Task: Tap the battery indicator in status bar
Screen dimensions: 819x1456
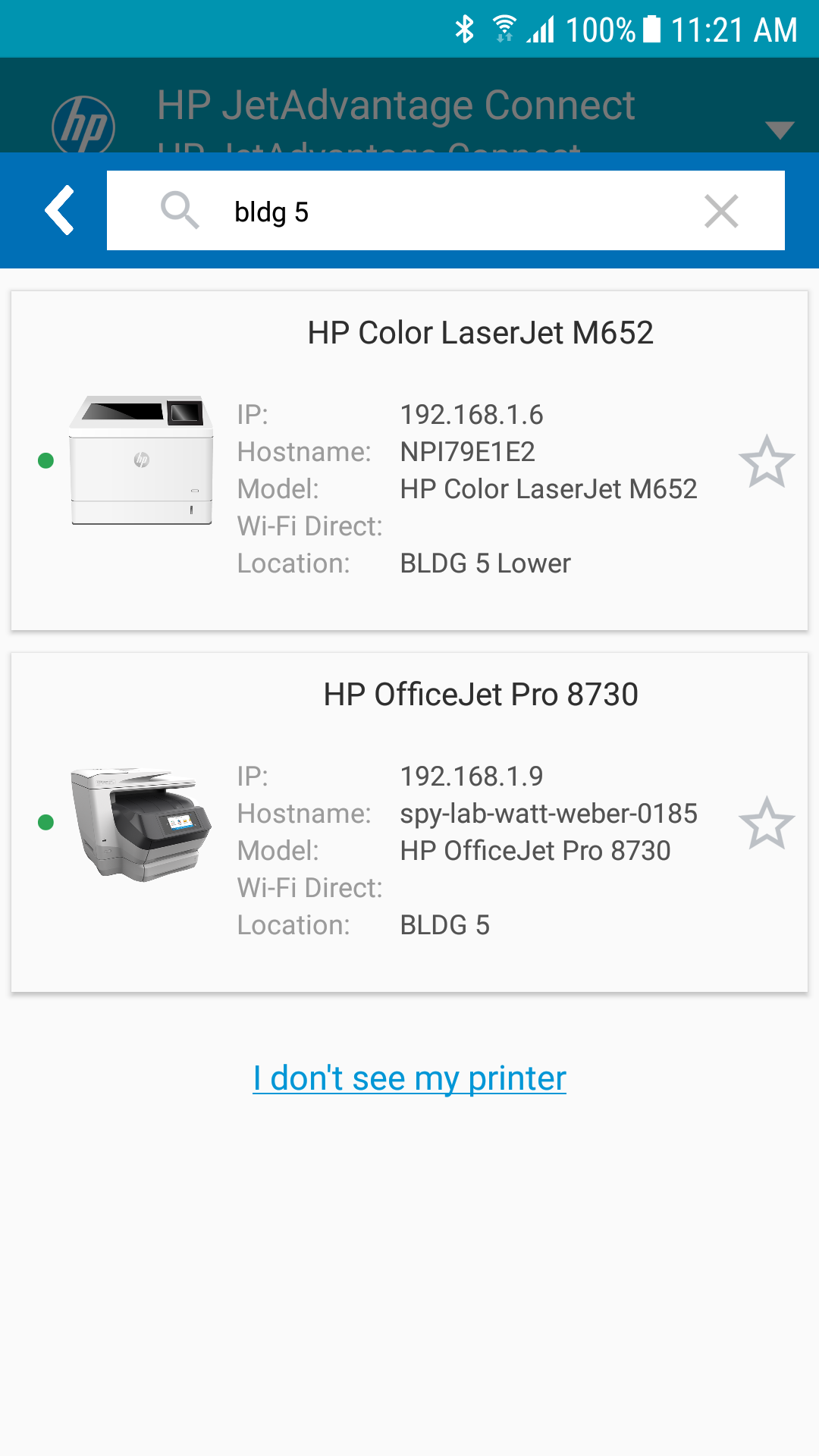Action: [651, 30]
